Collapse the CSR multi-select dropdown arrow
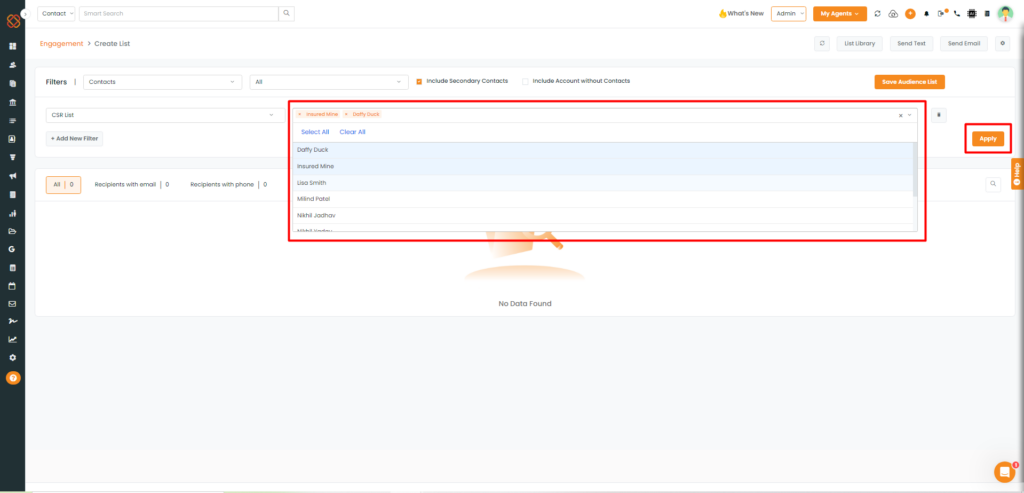Screen dimensions: 1024x493 tap(909, 115)
